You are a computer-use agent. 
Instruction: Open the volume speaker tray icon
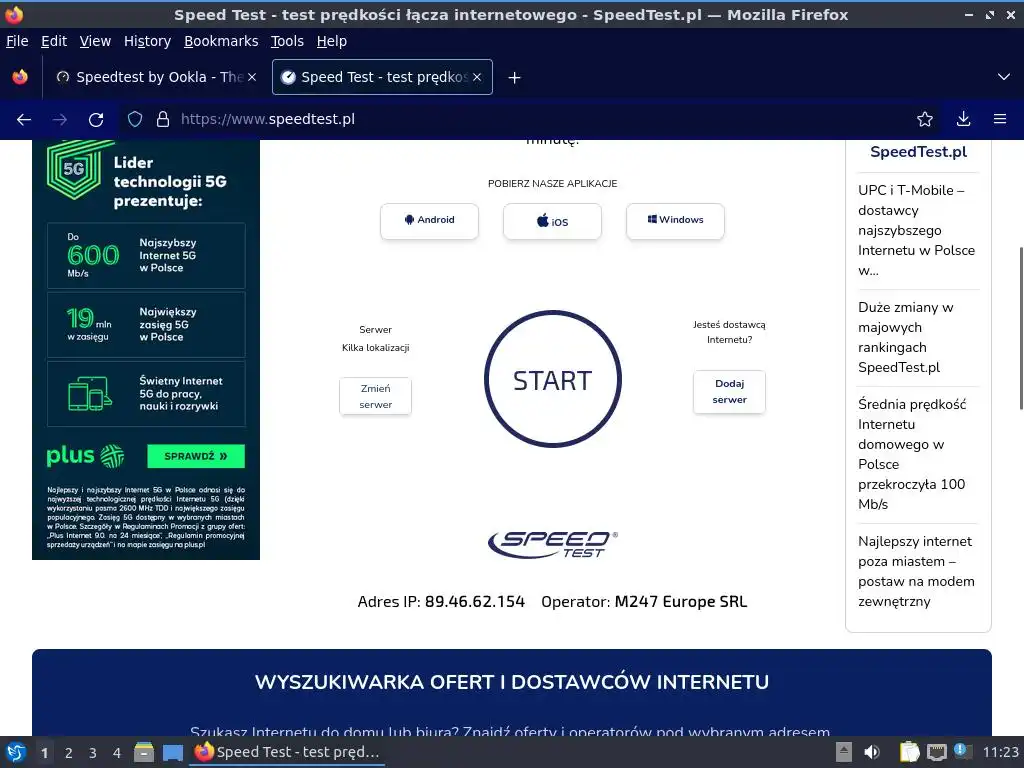click(x=872, y=752)
